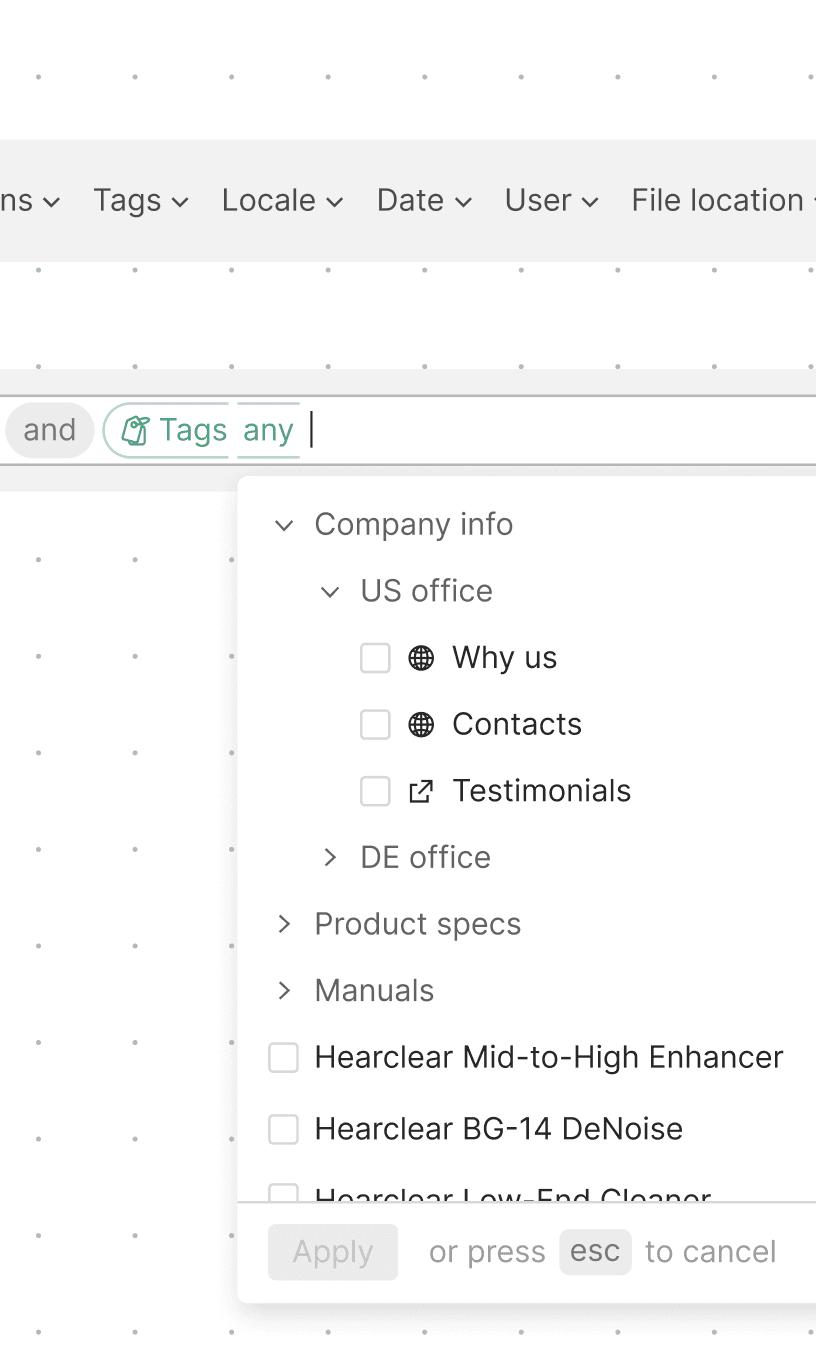Check the Contacts checkbox

(x=375, y=725)
